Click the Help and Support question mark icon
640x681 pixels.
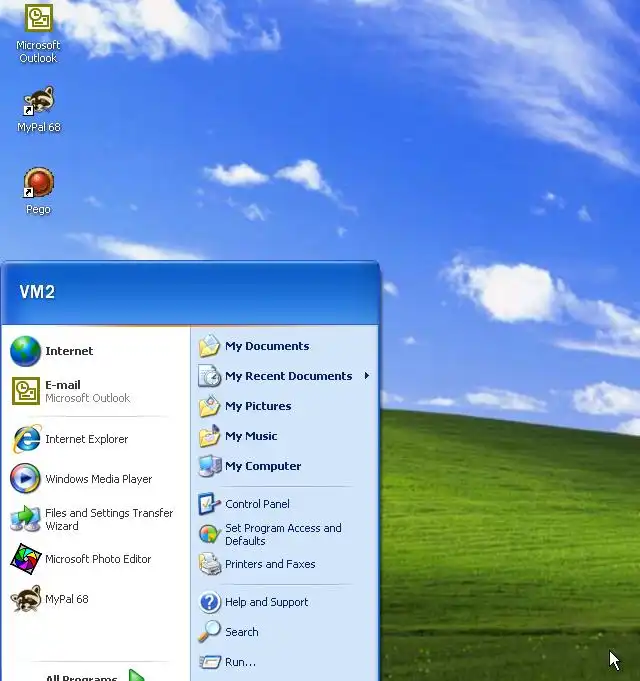click(210, 602)
